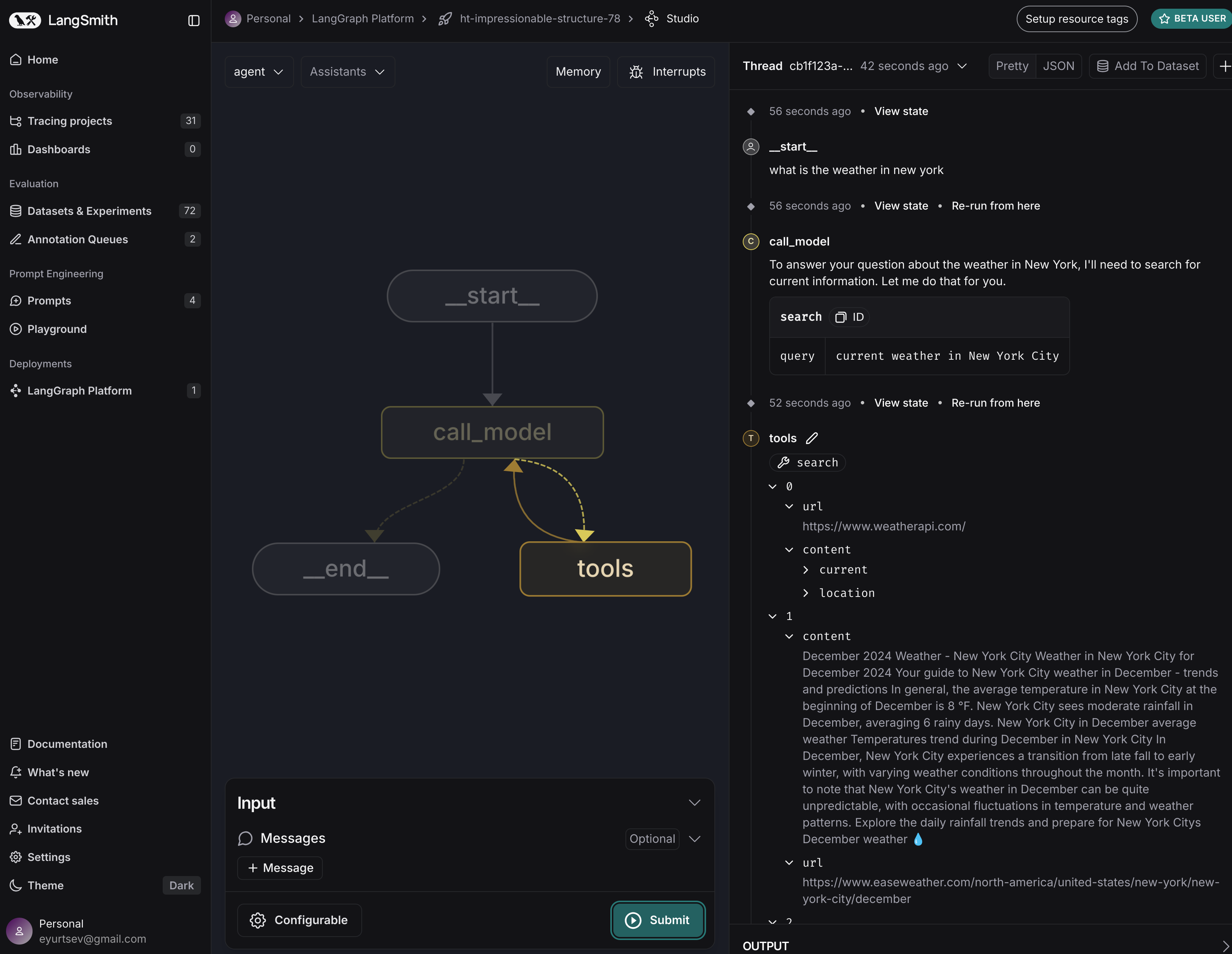Open the weatherapi.com URL text
This screenshot has width=1232, height=954.
(884, 526)
